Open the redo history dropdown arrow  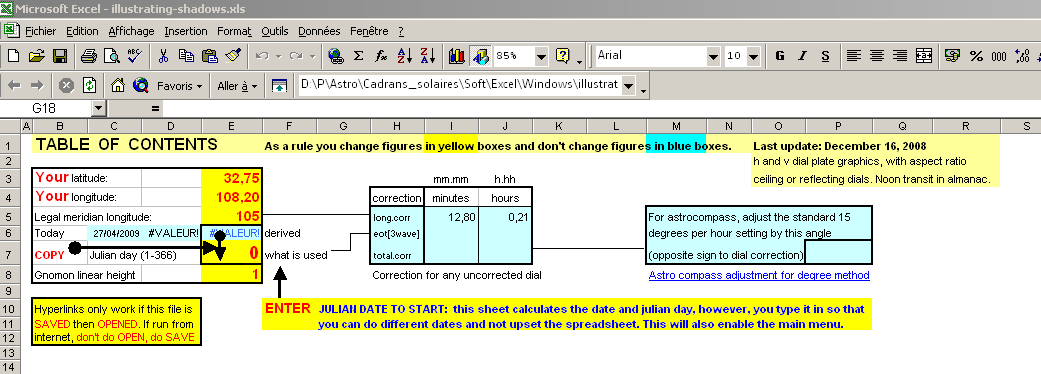313,56
